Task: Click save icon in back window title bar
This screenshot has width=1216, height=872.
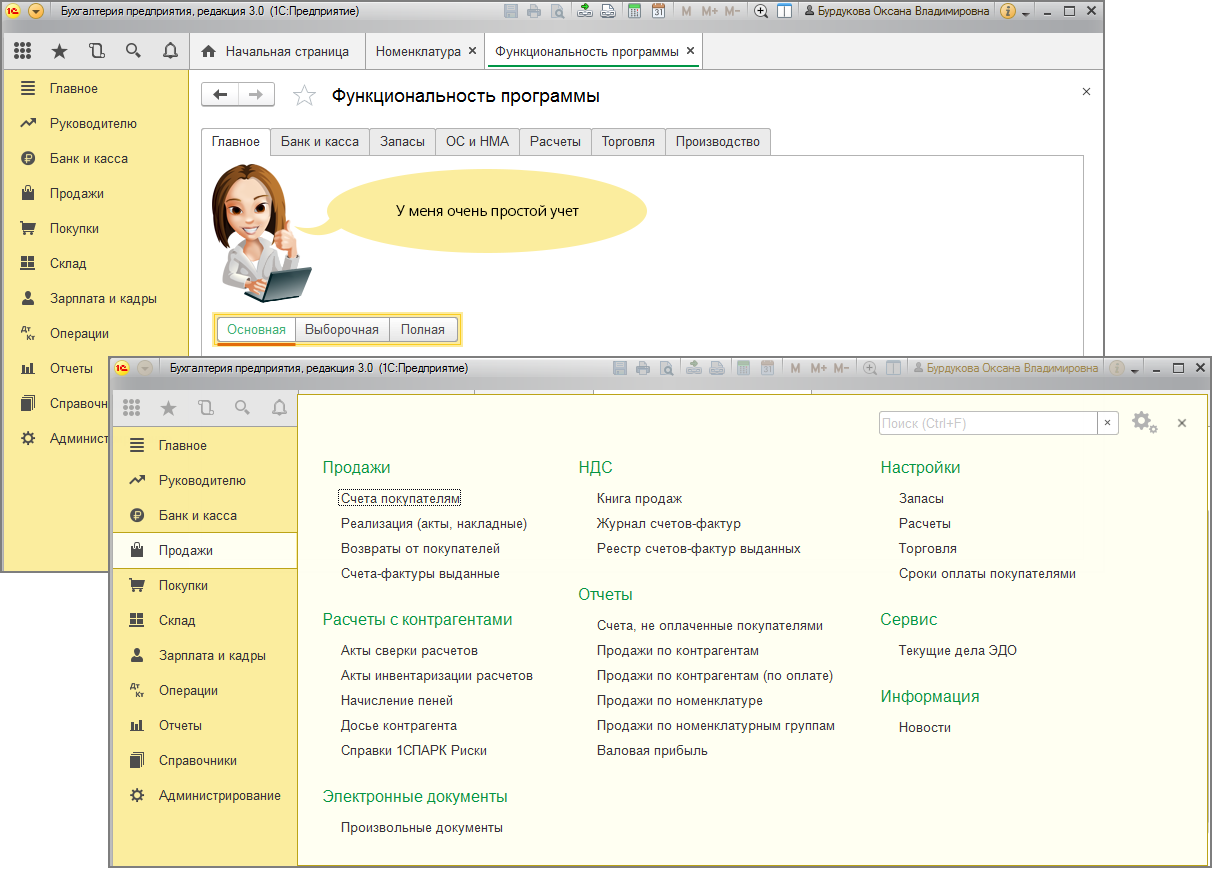Action: [x=511, y=12]
